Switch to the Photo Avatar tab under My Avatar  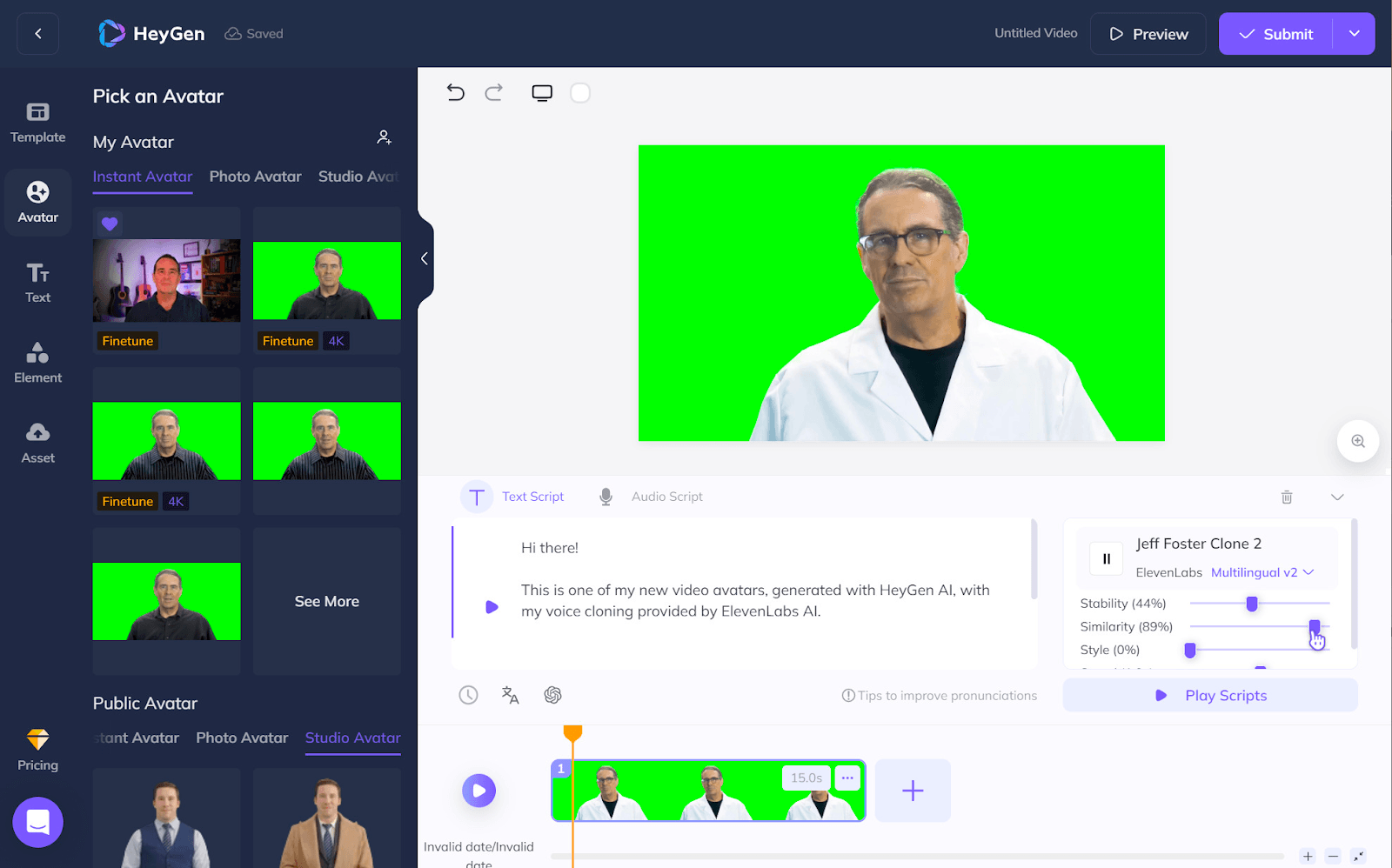pyautogui.click(x=255, y=177)
